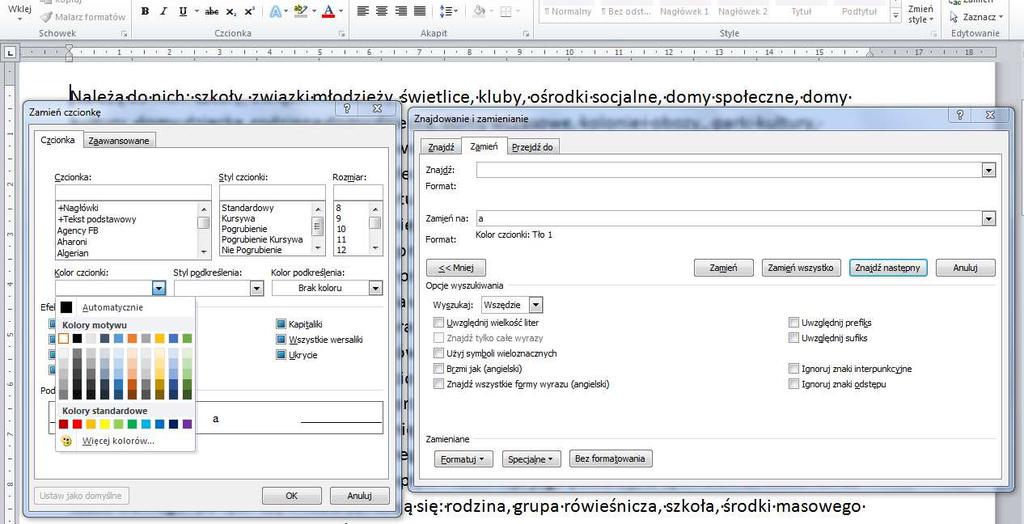Open Specjalne dropdown button
Viewport: 1024px width, 524px height.
pyautogui.click(x=531, y=459)
